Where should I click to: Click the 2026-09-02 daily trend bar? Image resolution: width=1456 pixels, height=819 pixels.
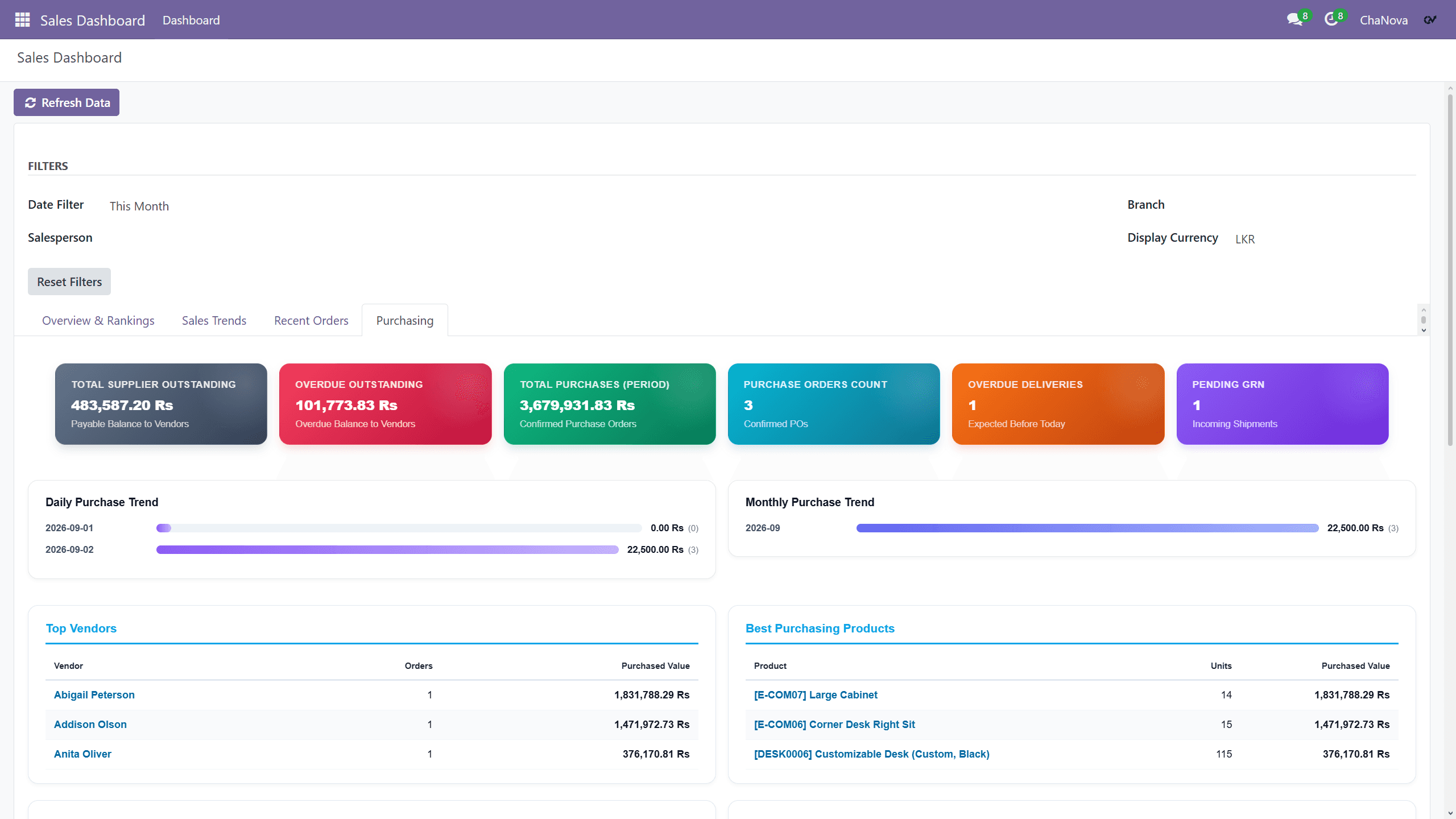click(387, 549)
